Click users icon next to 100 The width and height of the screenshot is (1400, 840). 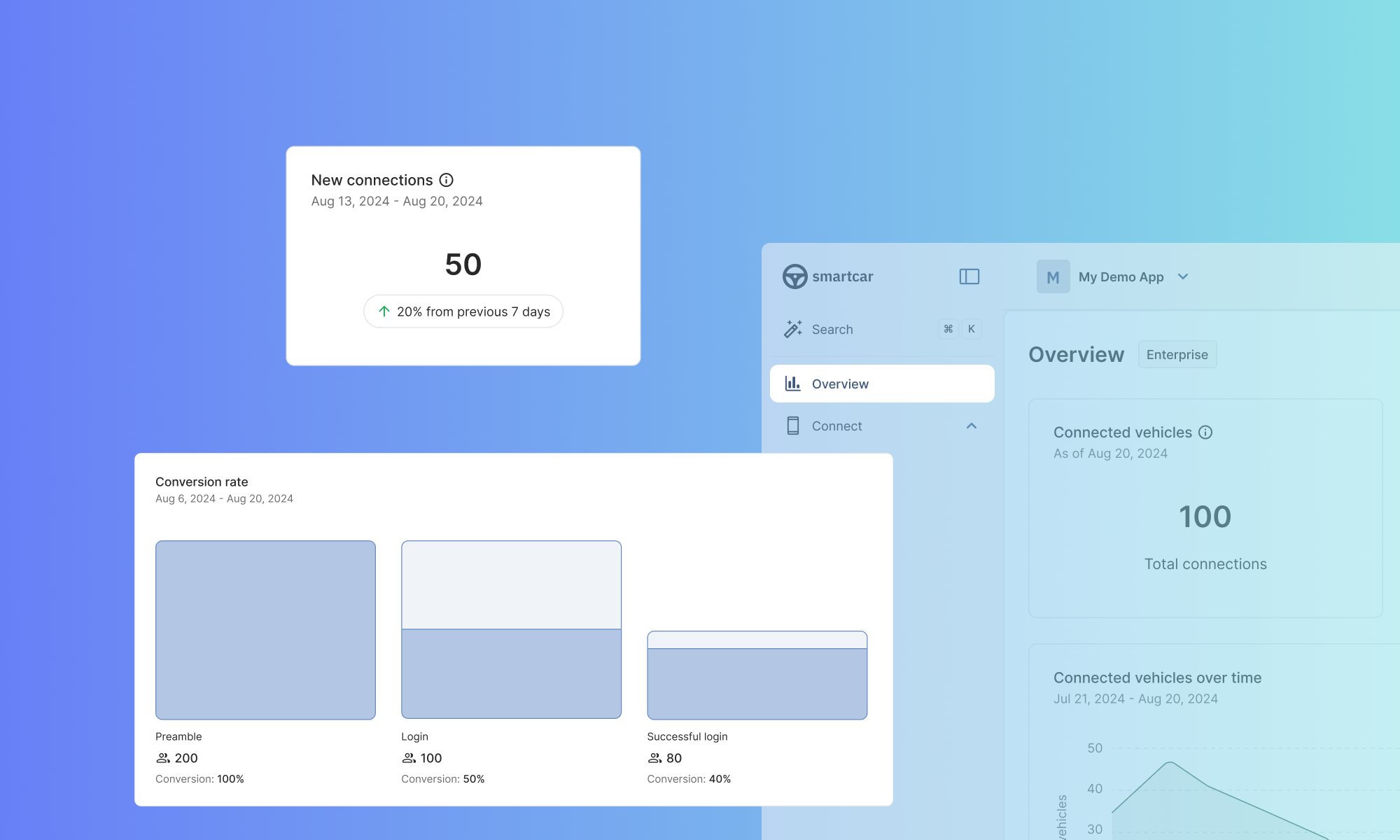tap(409, 758)
